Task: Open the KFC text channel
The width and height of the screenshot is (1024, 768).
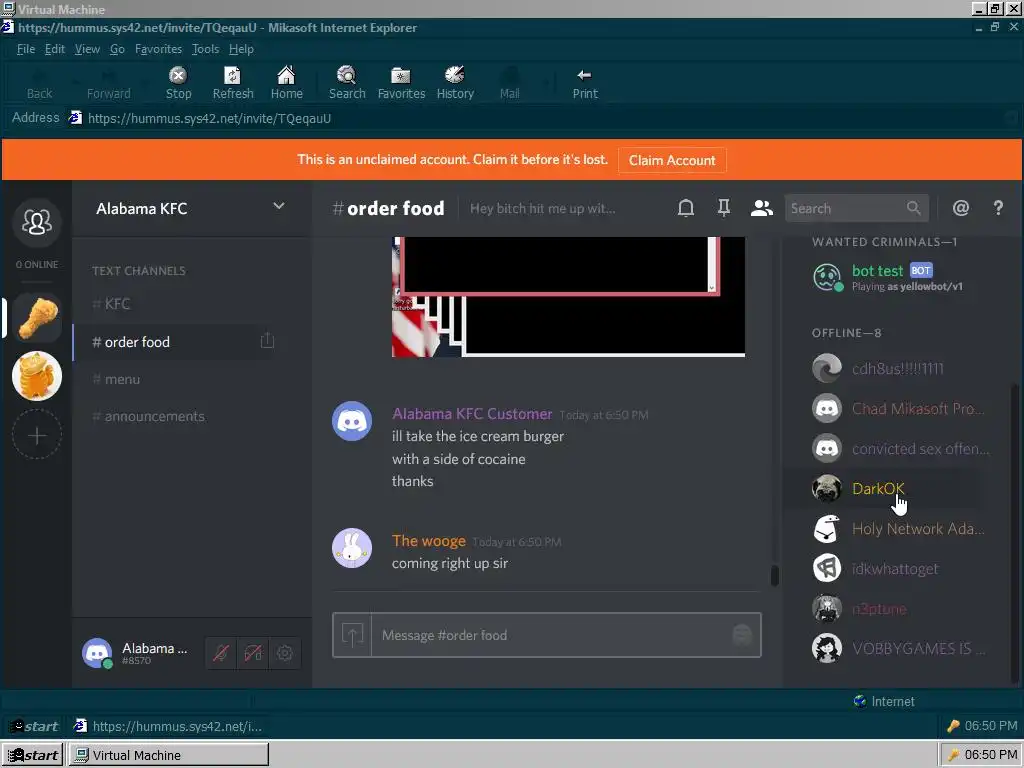Action: 174,304
